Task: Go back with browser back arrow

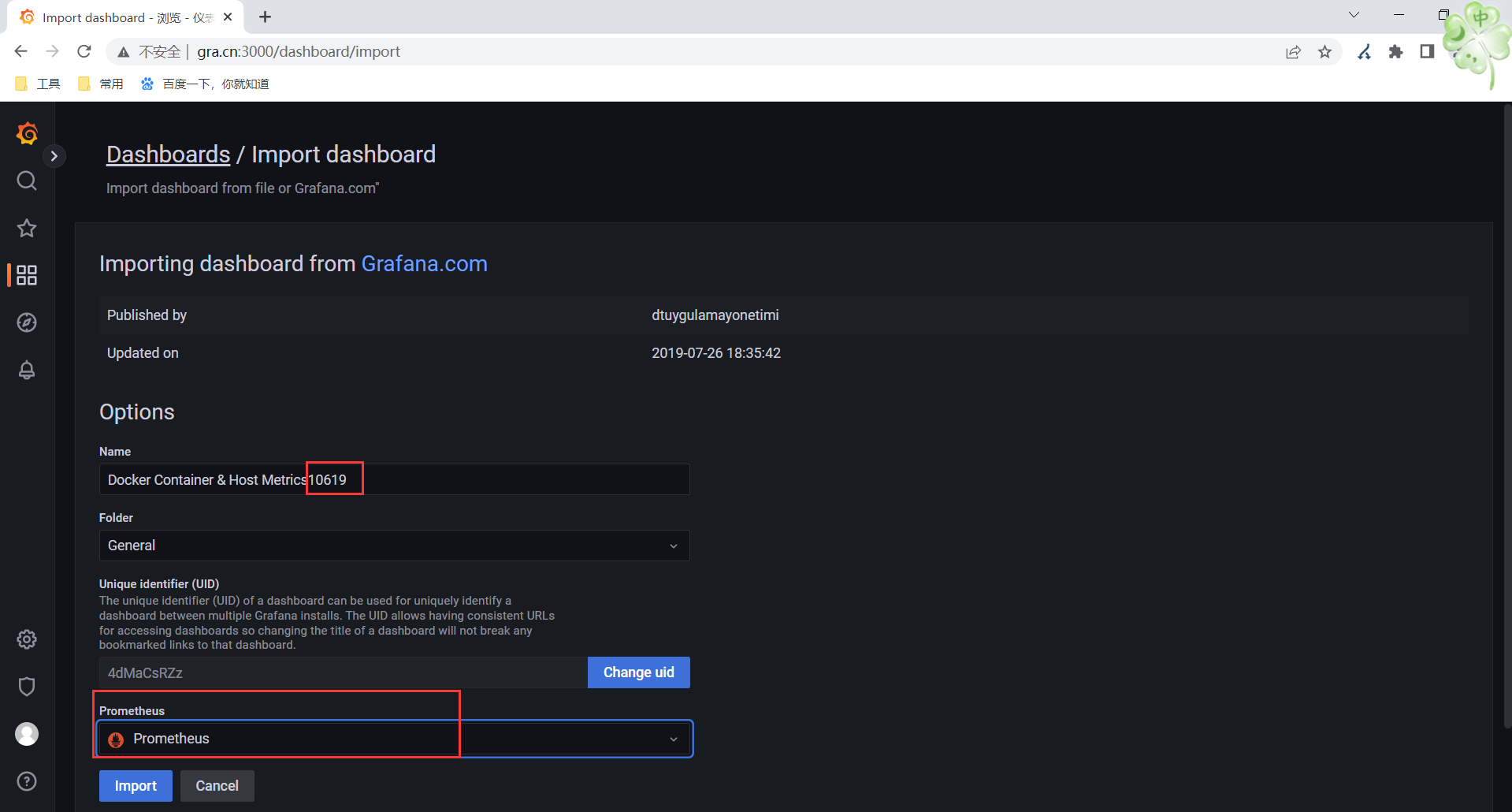Action: tap(20, 51)
